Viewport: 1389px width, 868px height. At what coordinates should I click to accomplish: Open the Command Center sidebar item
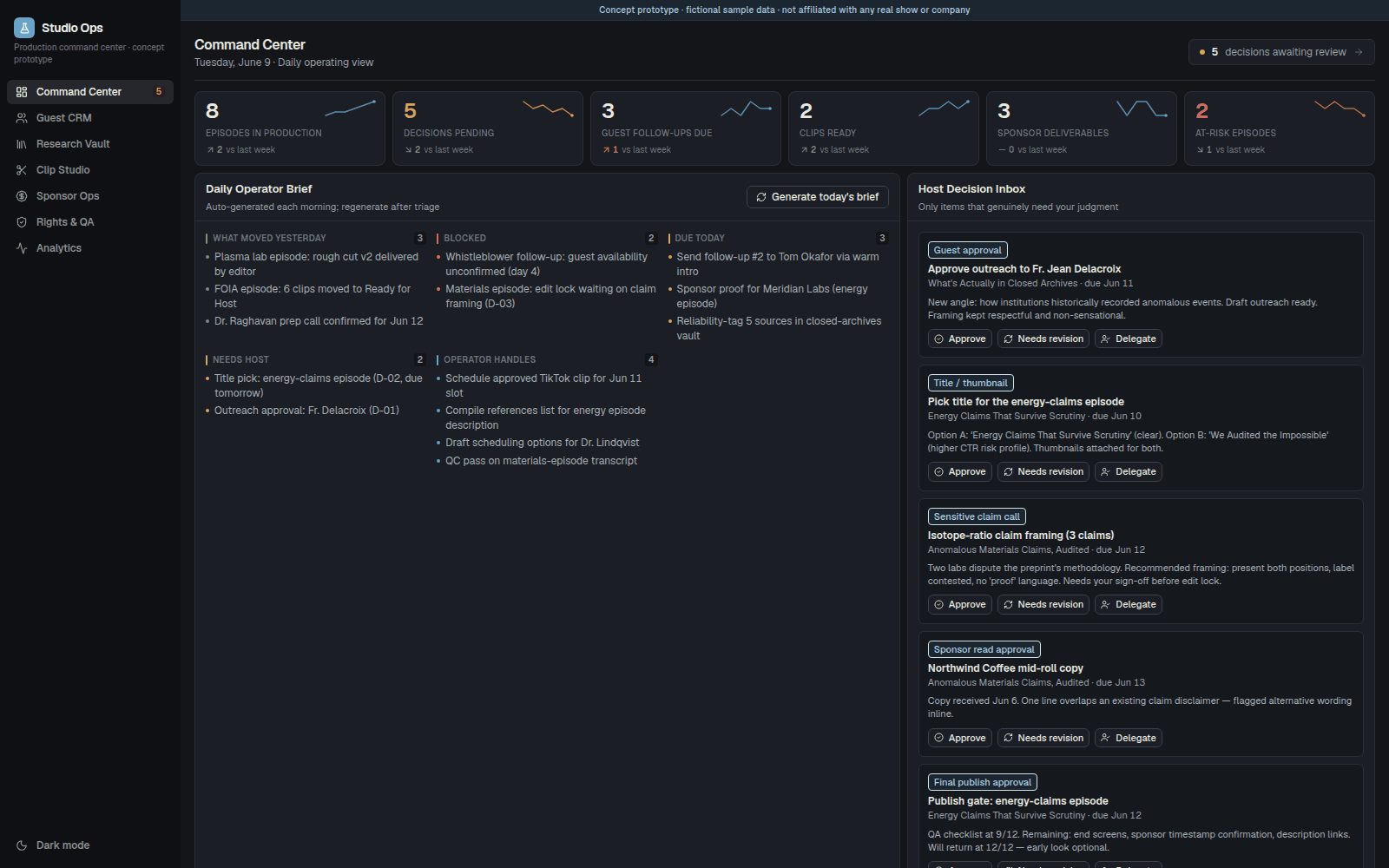point(90,92)
